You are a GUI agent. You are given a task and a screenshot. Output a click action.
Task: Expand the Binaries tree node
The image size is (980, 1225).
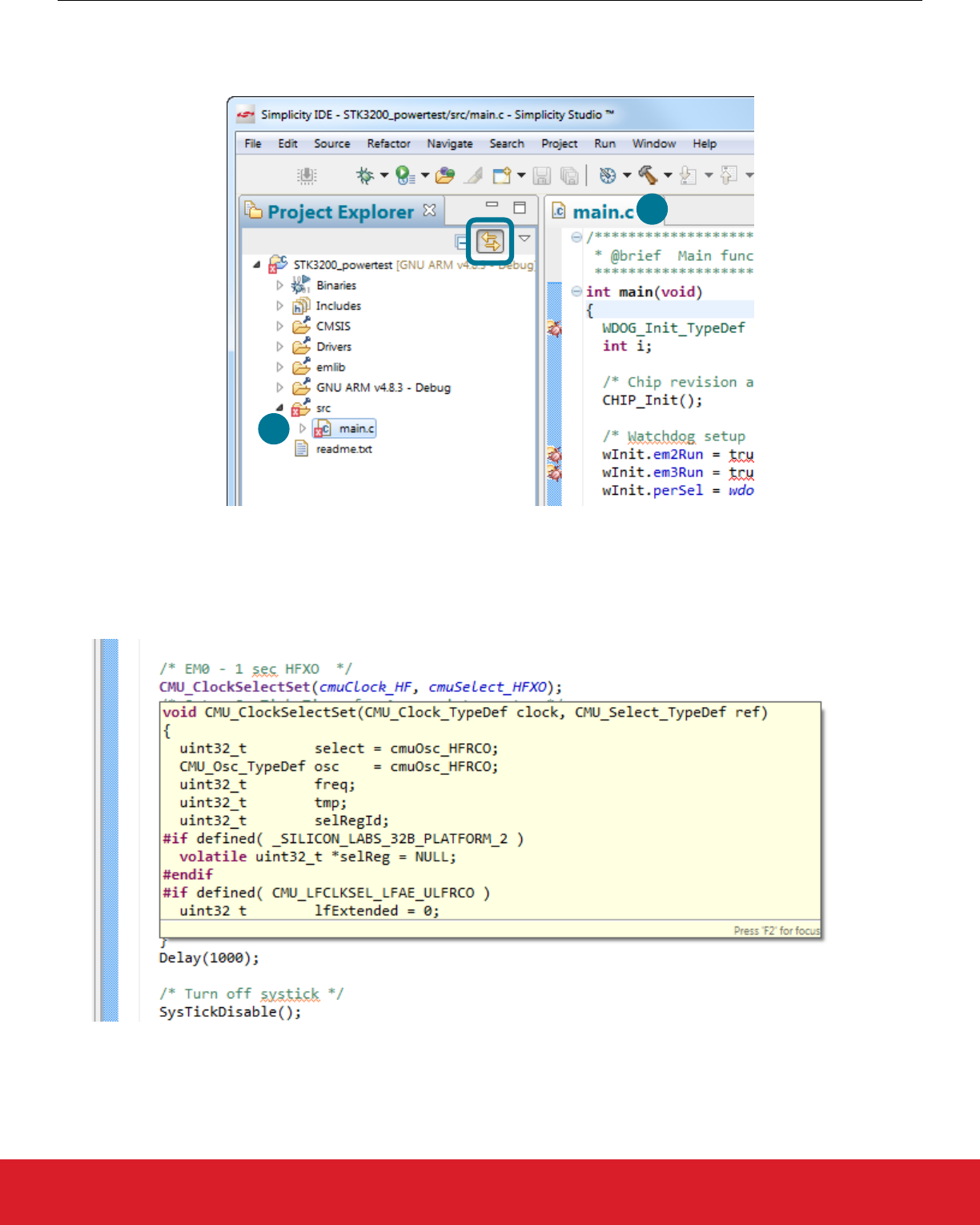coord(279,285)
